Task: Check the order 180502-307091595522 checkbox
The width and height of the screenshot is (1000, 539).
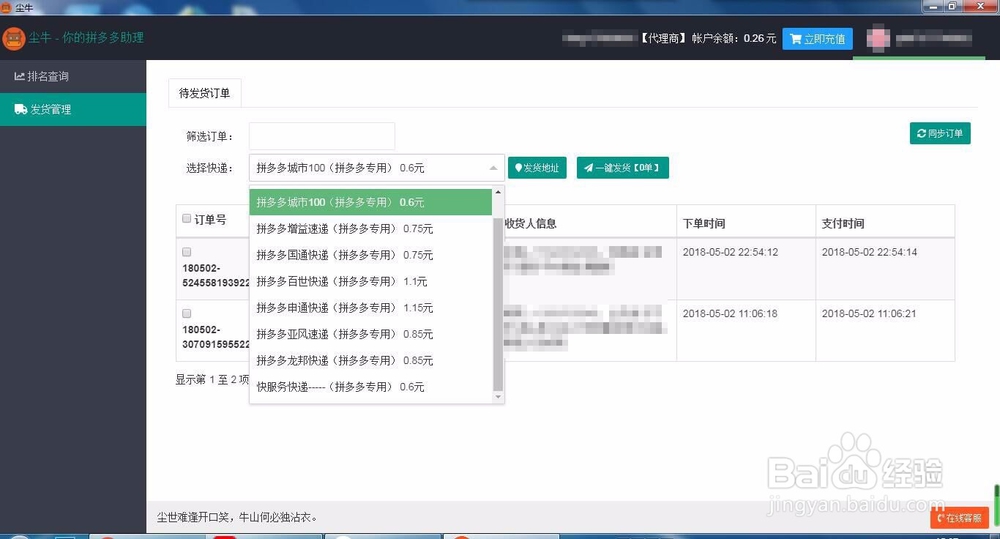Action: (186, 313)
